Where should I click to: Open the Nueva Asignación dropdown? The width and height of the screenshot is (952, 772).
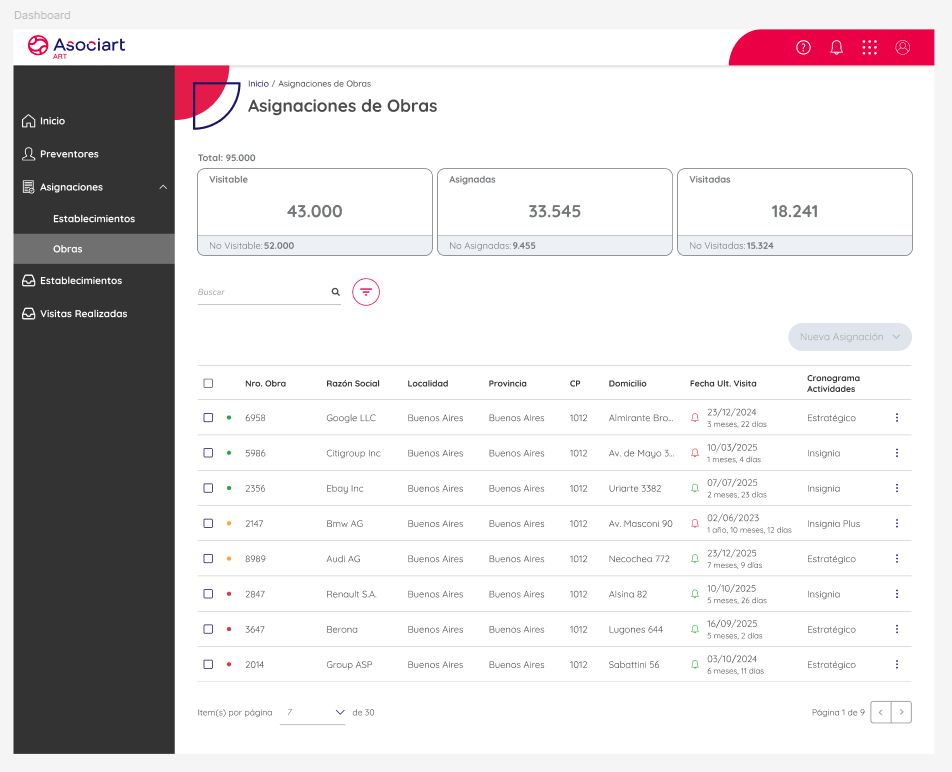[849, 337]
